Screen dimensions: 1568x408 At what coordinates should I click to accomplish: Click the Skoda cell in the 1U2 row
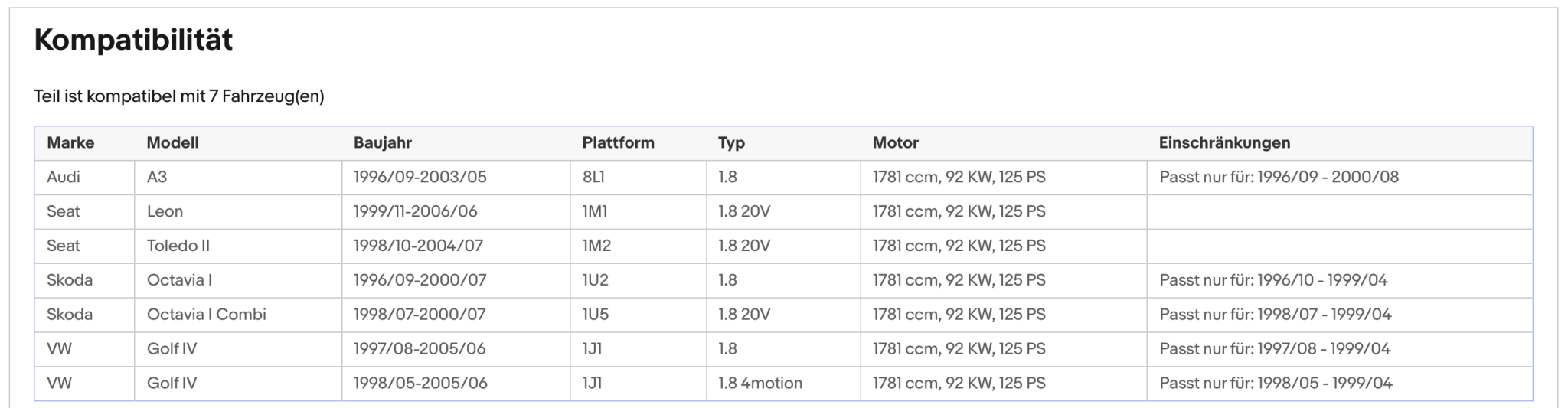pyautogui.click(x=85, y=281)
